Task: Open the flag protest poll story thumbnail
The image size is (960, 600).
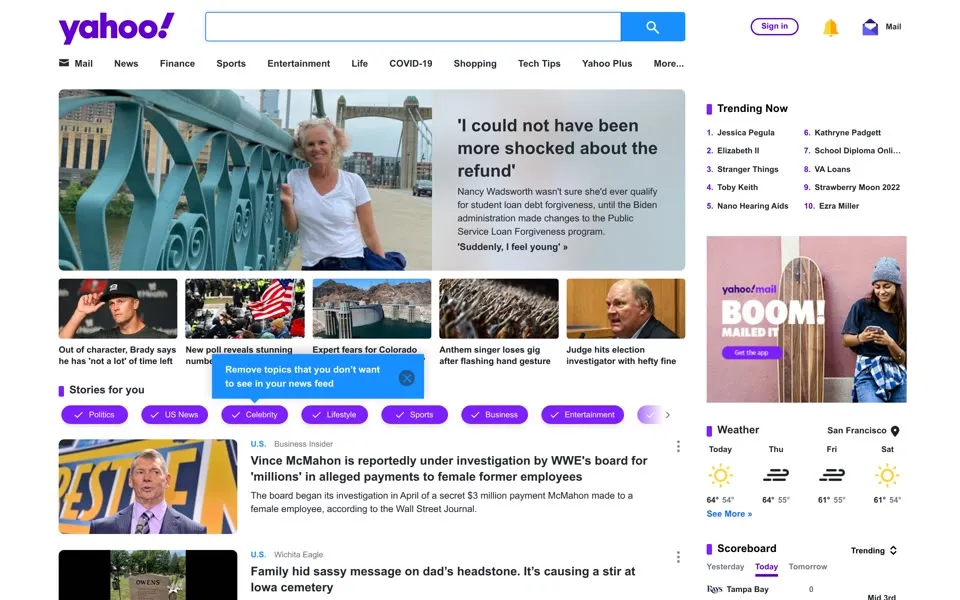Action: tap(245, 309)
